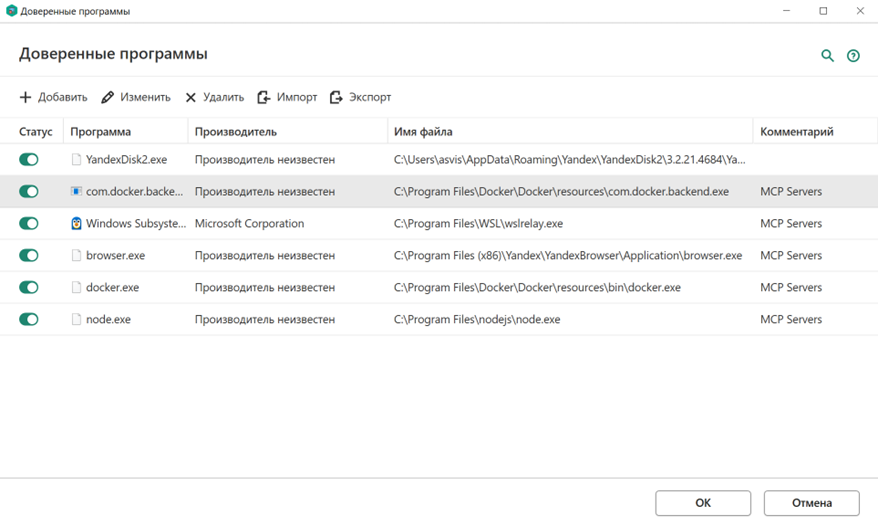The height and width of the screenshot is (526, 878).
Task: Click Удалить to remove the entry
Action: [x=215, y=97]
